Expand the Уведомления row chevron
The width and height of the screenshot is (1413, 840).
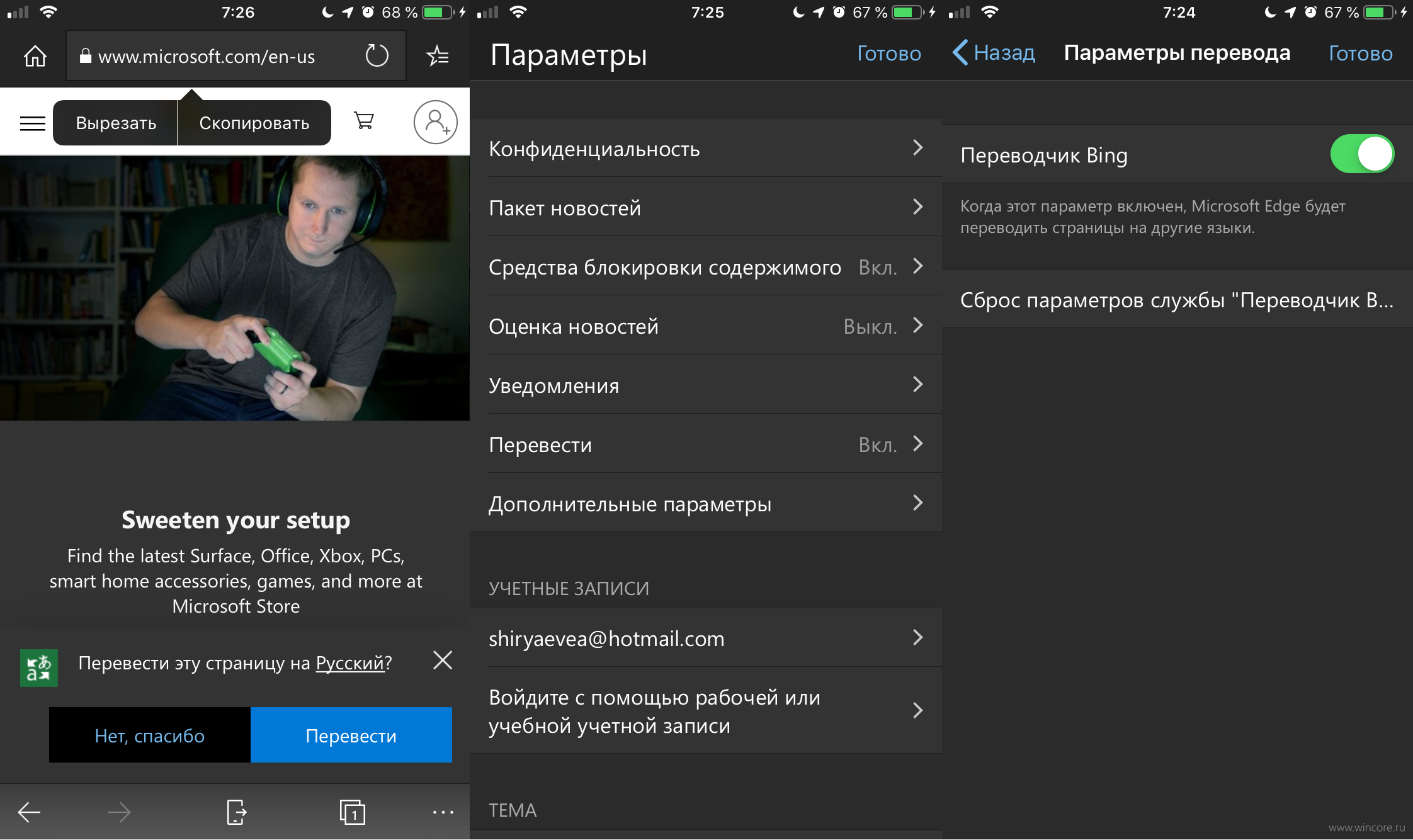(918, 384)
